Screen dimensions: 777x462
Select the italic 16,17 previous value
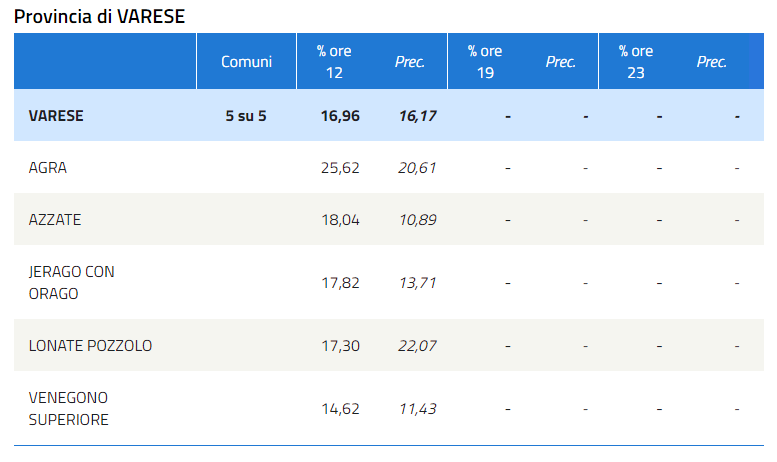click(x=417, y=116)
